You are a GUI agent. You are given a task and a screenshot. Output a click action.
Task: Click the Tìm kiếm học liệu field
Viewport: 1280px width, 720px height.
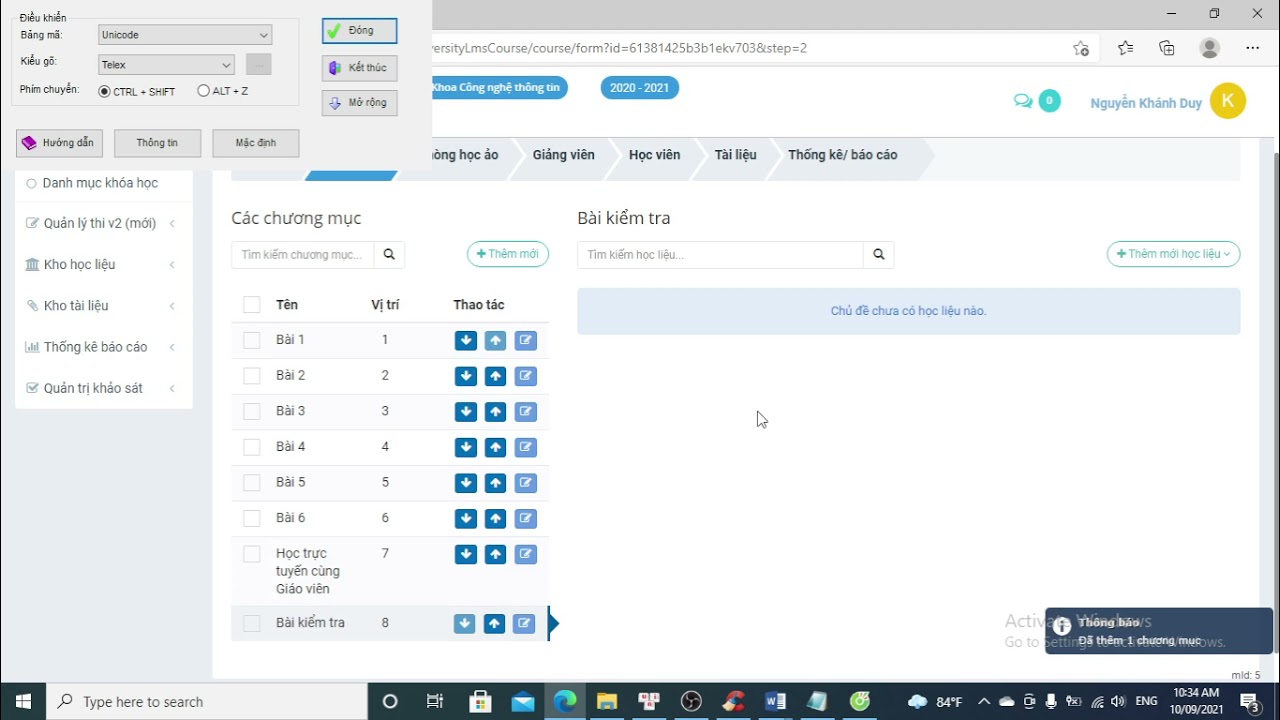coord(720,255)
